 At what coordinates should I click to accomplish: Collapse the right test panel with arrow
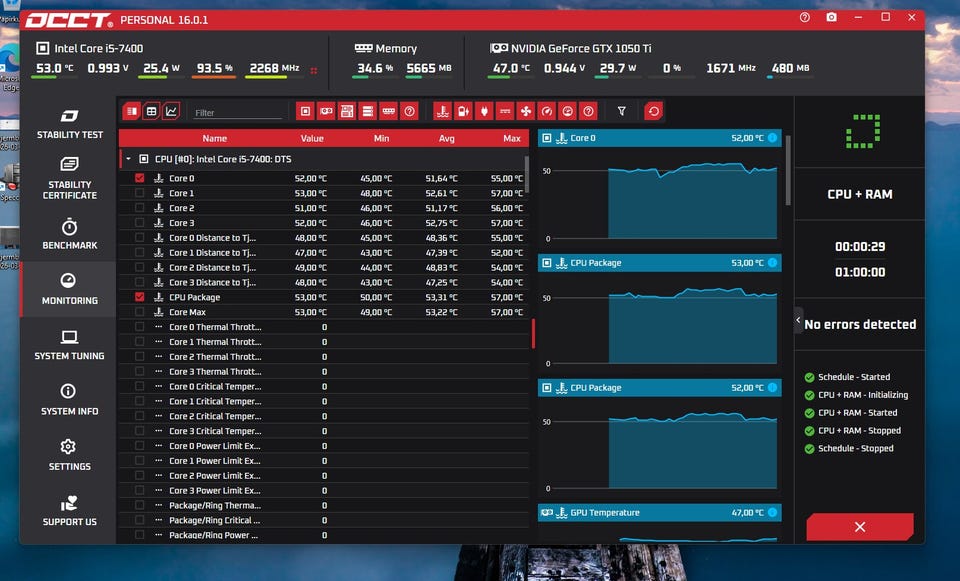click(x=798, y=321)
